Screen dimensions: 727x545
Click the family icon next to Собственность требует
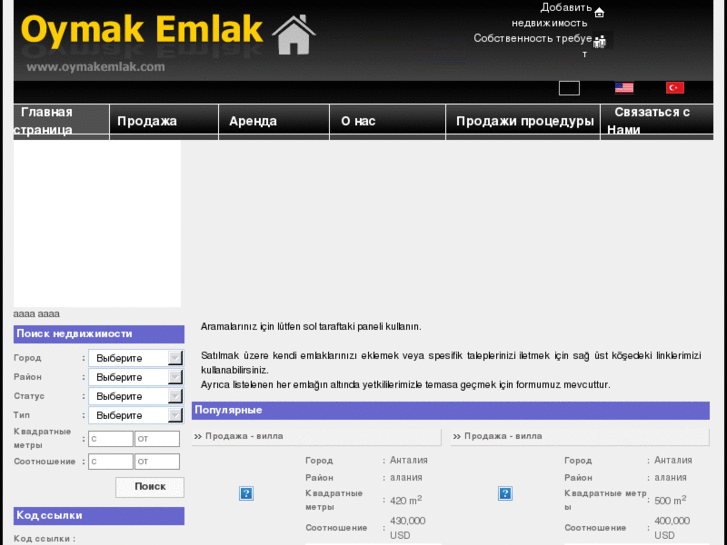point(599,41)
